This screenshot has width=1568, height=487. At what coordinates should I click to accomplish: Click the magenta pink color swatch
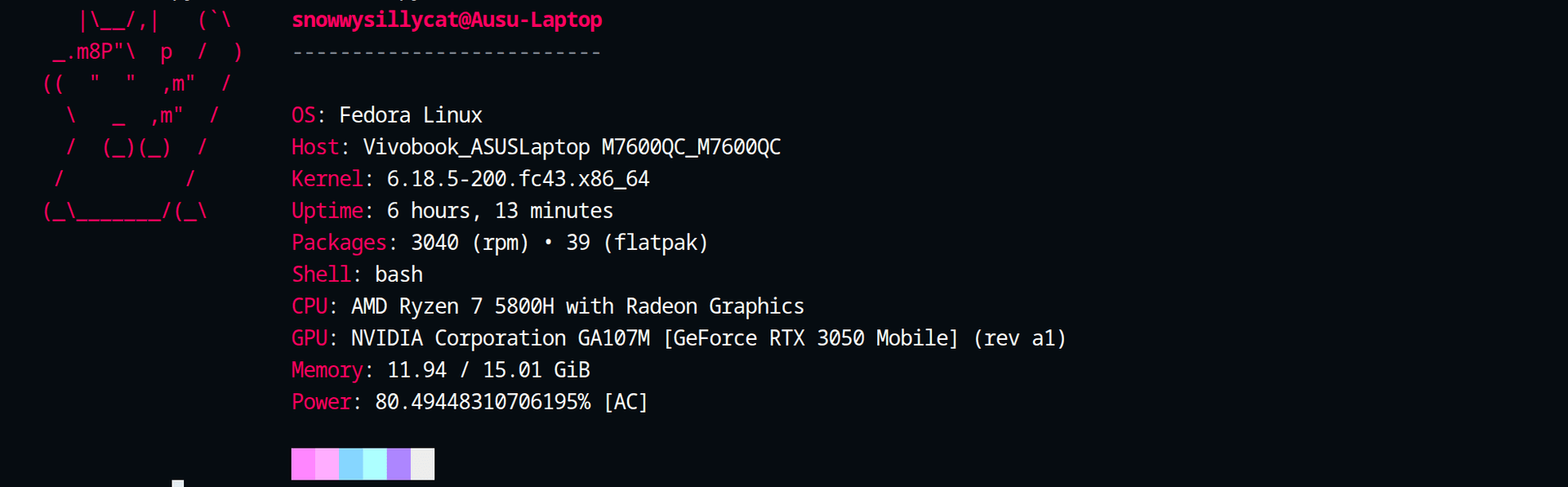303,464
